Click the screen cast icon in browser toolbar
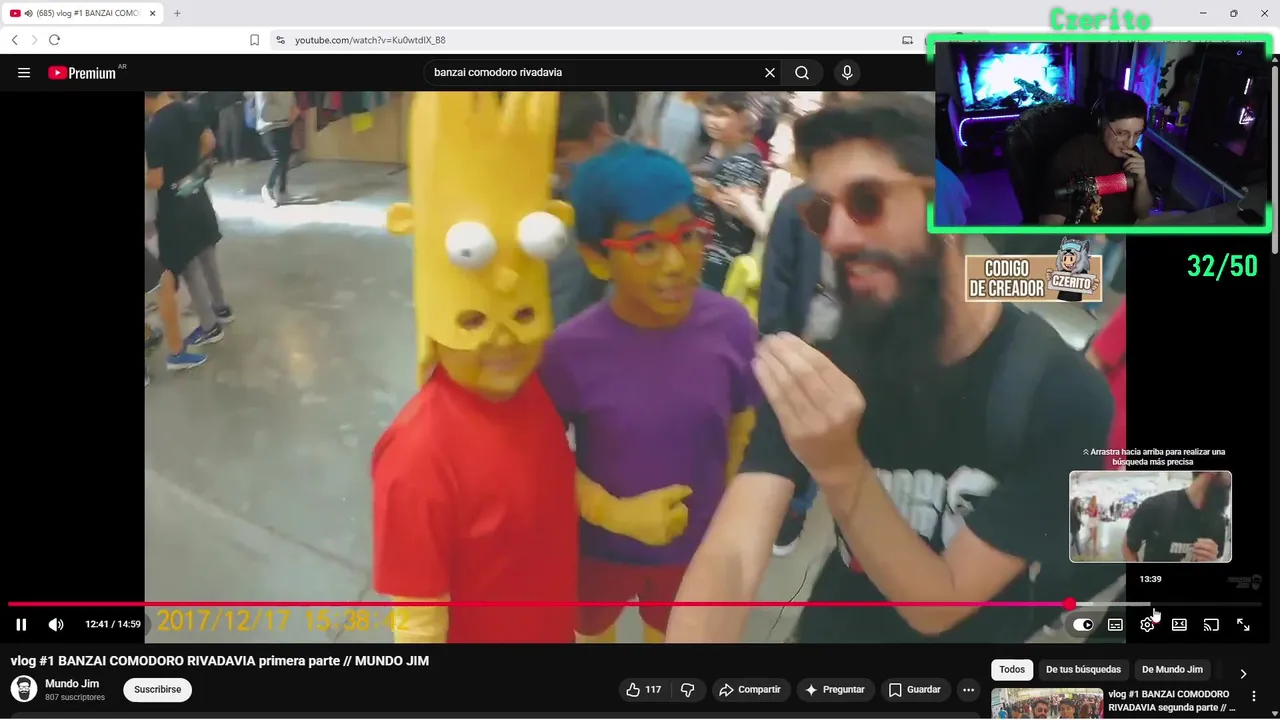Viewport: 1280px width, 720px height. [x=907, y=40]
